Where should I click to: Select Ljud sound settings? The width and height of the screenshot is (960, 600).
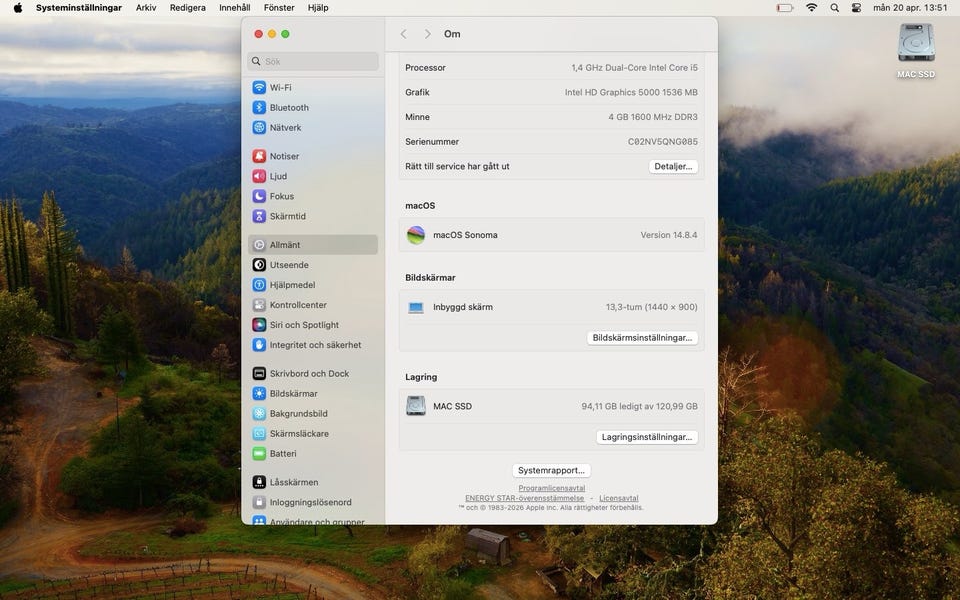point(278,176)
